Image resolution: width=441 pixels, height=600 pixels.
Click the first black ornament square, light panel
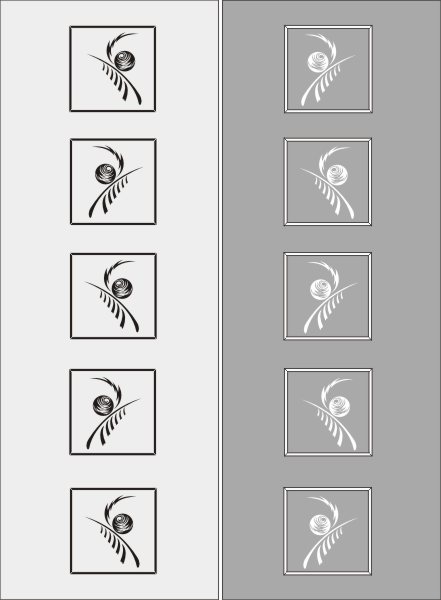[x=113, y=69]
